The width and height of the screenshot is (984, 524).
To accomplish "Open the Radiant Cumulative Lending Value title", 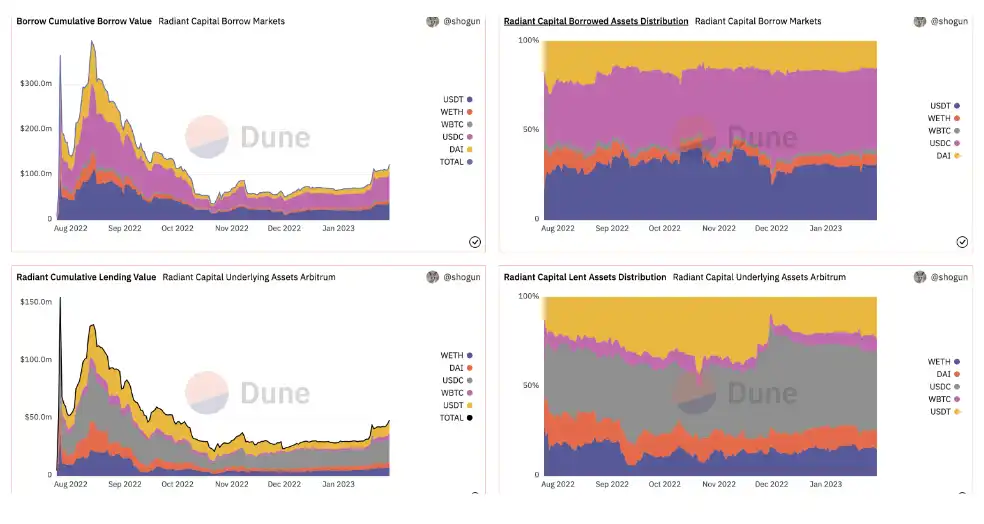I will (x=86, y=277).
